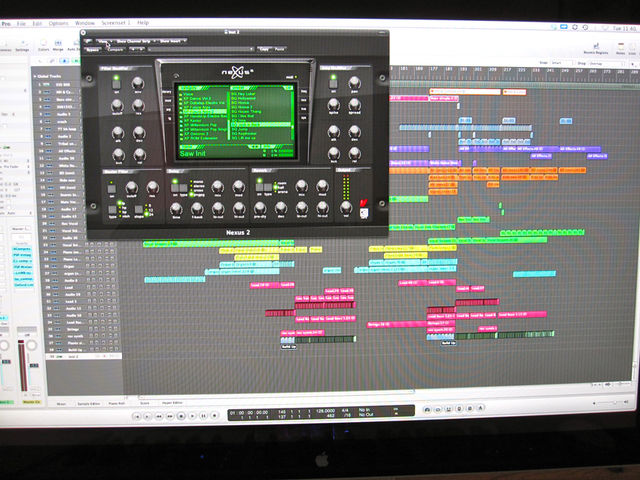Open Nexus arp tab button
Screen dimensions: 640x480
168,109
